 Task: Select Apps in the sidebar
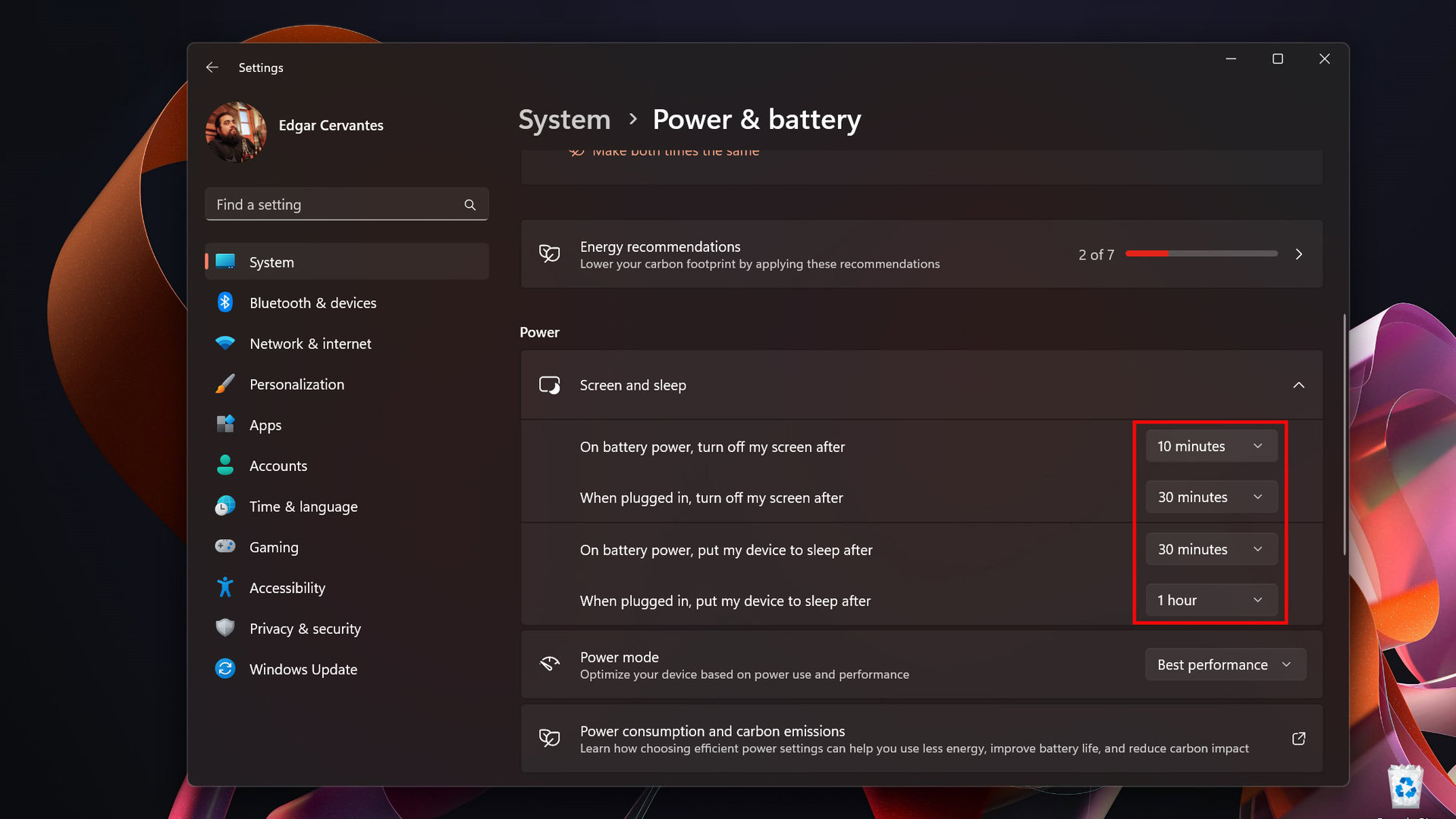(265, 425)
